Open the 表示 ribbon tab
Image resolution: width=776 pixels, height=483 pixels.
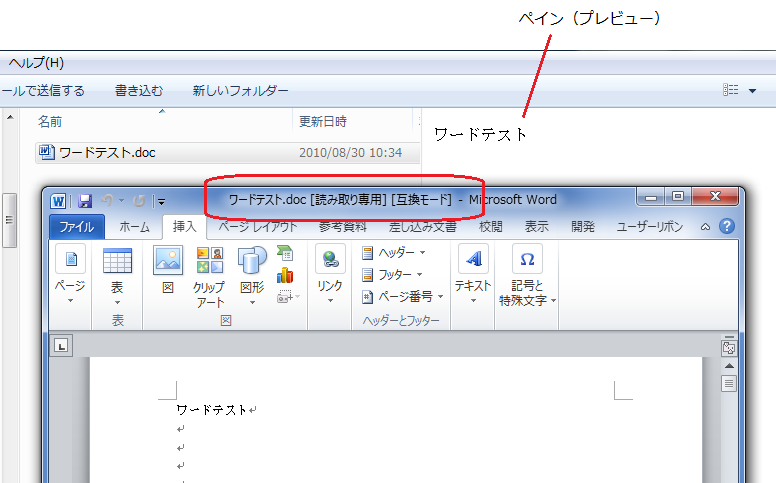click(536, 227)
